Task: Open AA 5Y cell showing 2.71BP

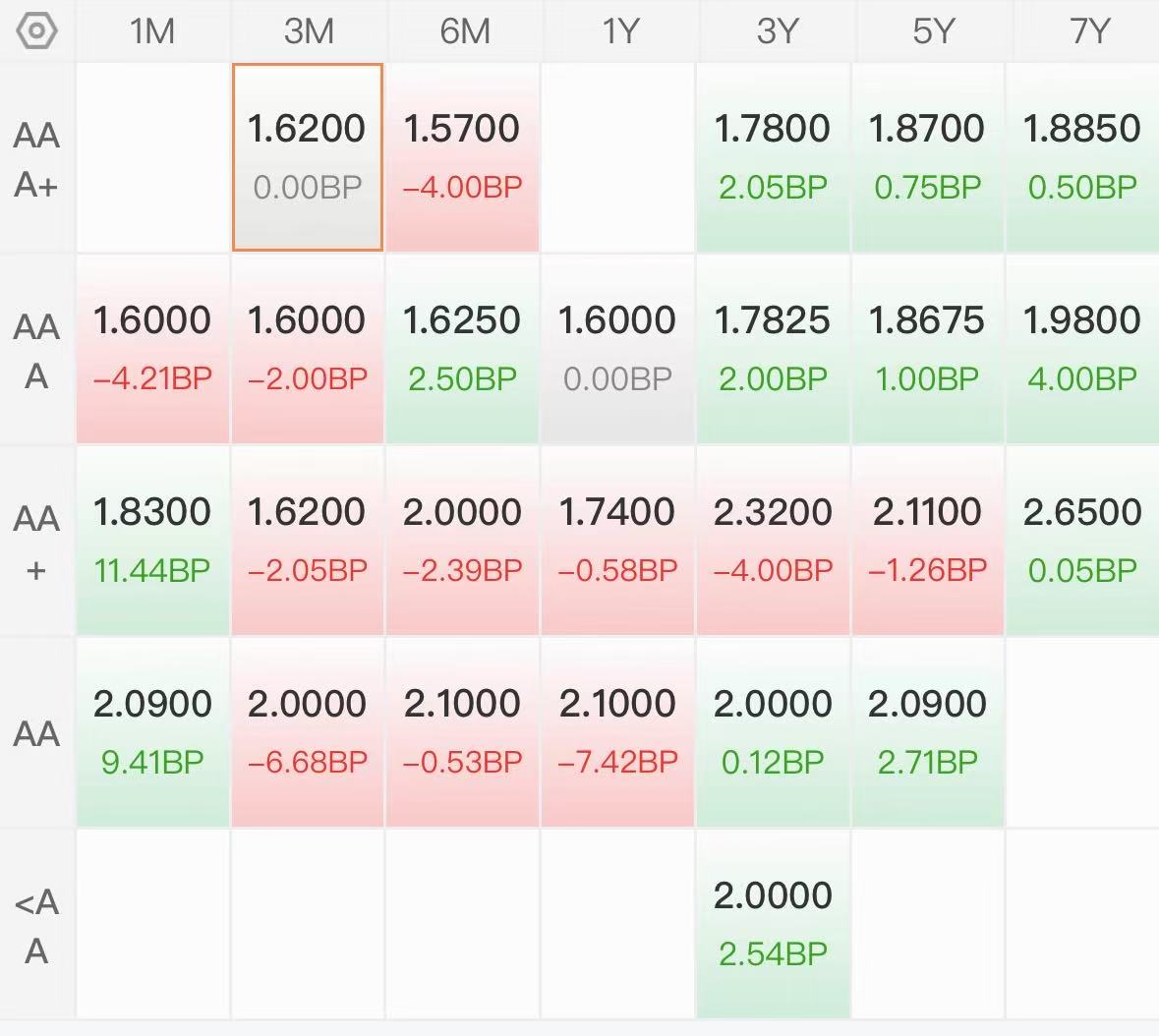Action: [928, 731]
